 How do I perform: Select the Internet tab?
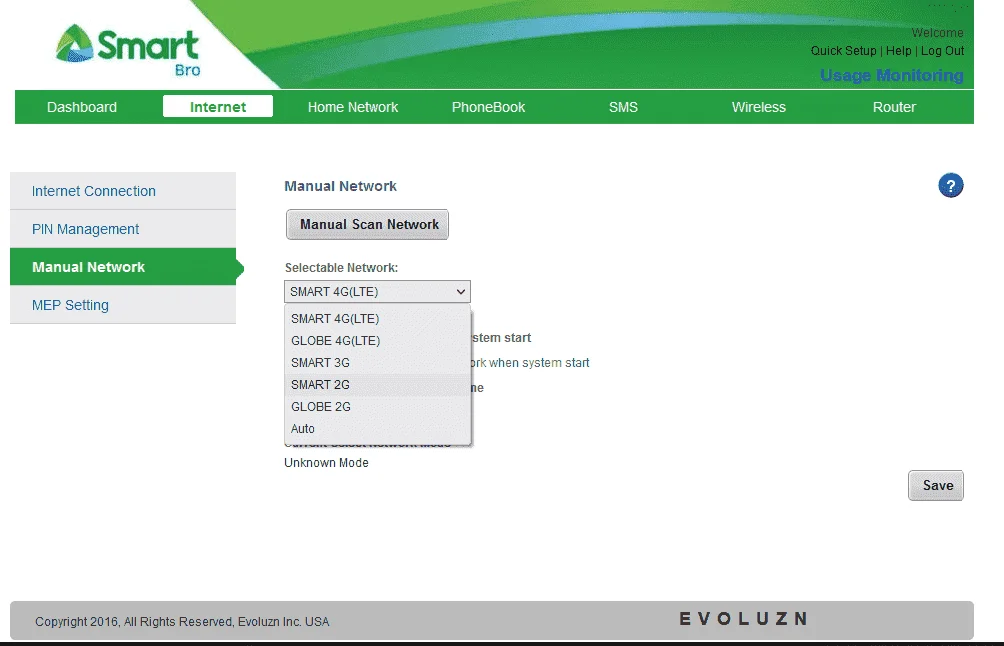(218, 106)
